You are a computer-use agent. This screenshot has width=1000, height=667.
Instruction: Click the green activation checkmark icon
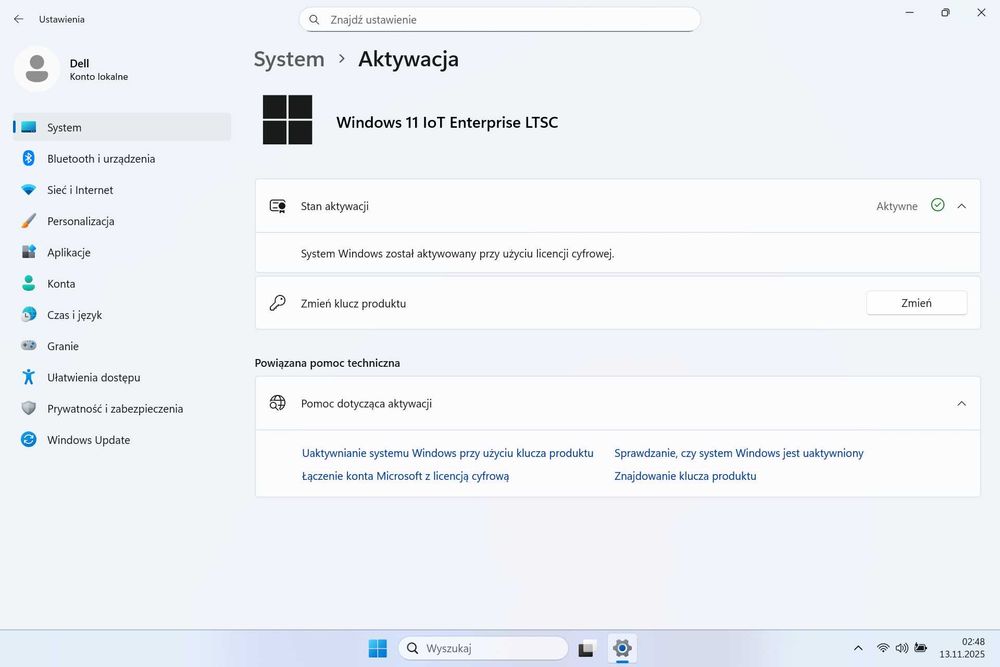click(x=938, y=205)
